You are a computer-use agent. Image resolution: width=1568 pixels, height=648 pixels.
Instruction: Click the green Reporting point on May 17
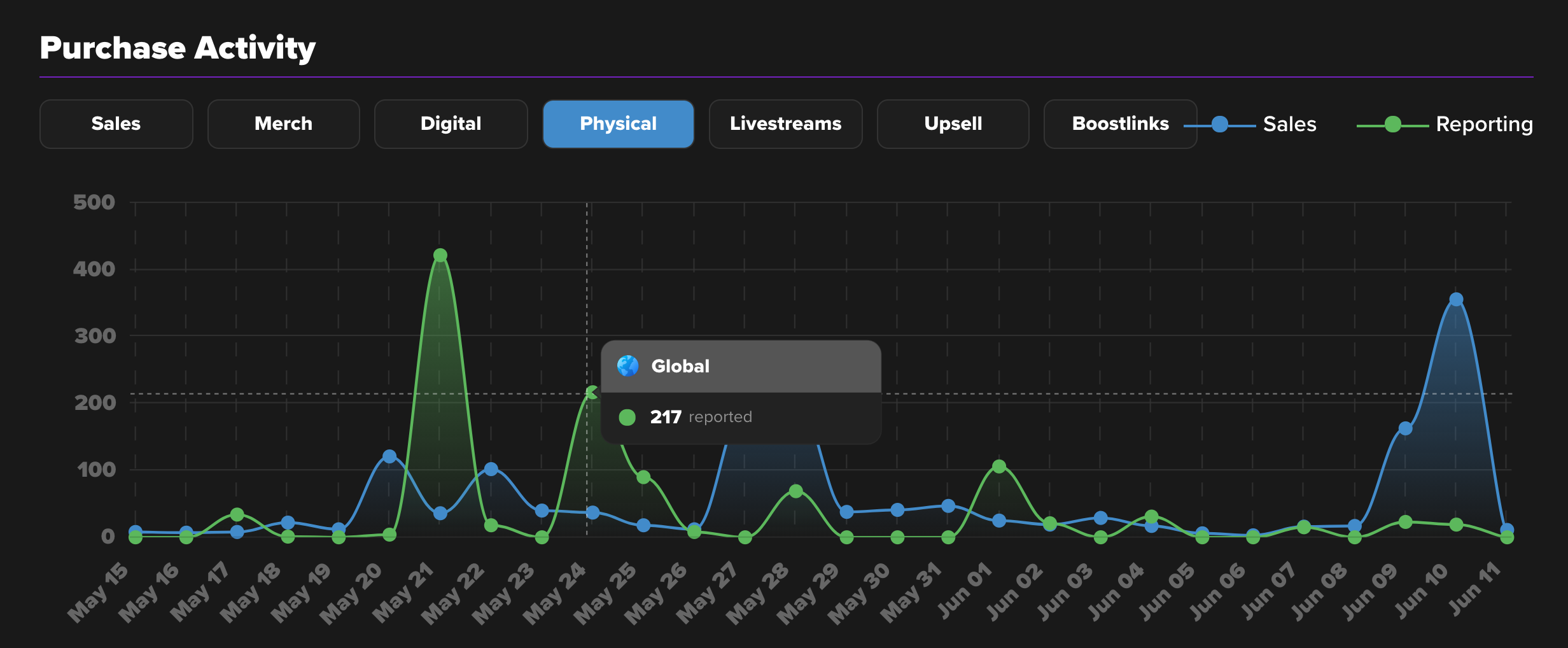[x=237, y=514]
